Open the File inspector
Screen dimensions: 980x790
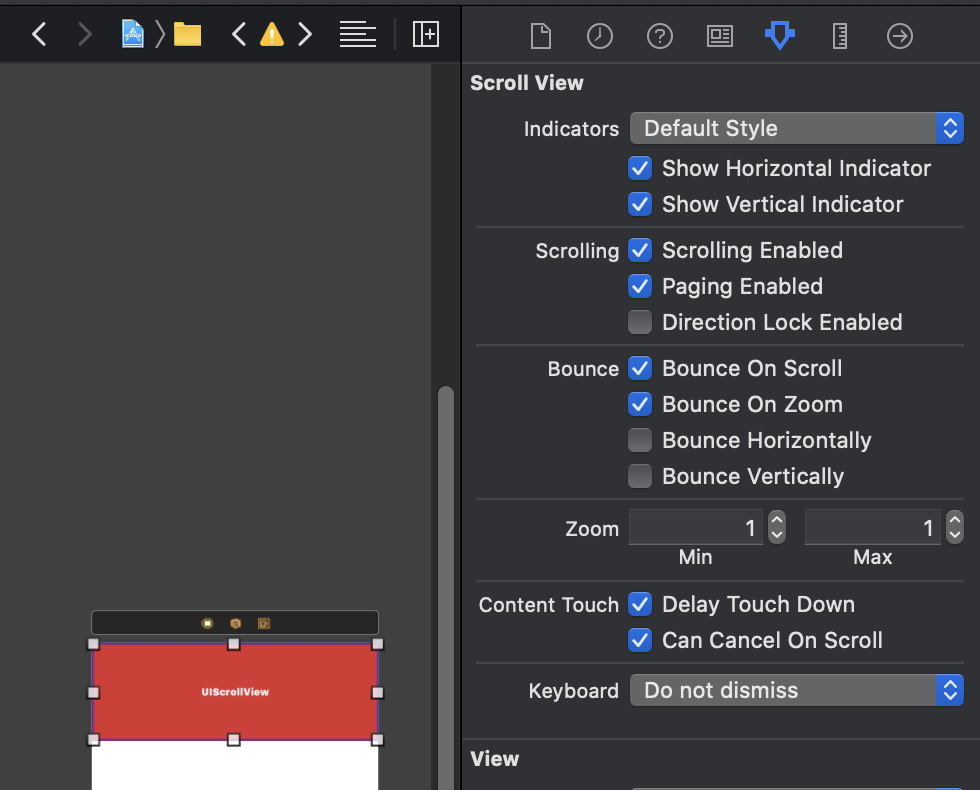point(540,36)
